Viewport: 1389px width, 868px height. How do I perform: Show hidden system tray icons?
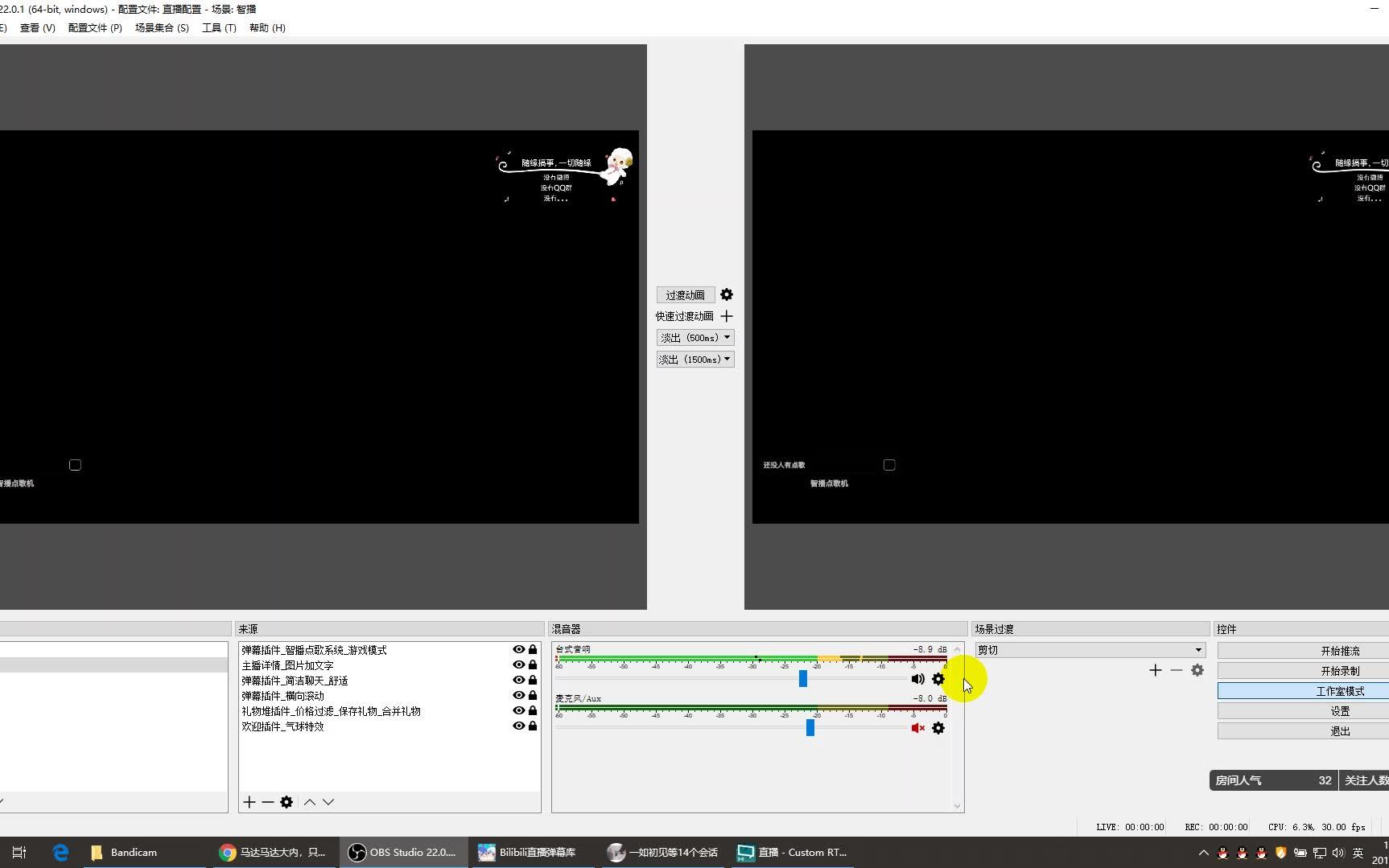pyautogui.click(x=1204, y=853)
